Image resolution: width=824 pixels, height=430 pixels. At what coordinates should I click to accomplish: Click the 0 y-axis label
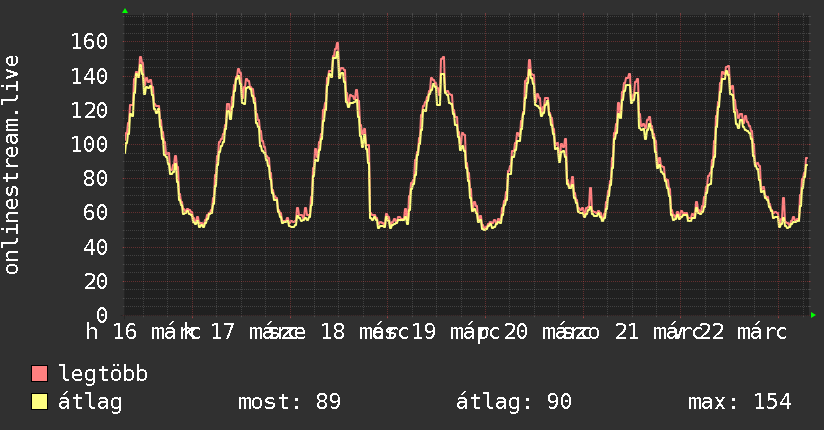click(x=102, y=315)
